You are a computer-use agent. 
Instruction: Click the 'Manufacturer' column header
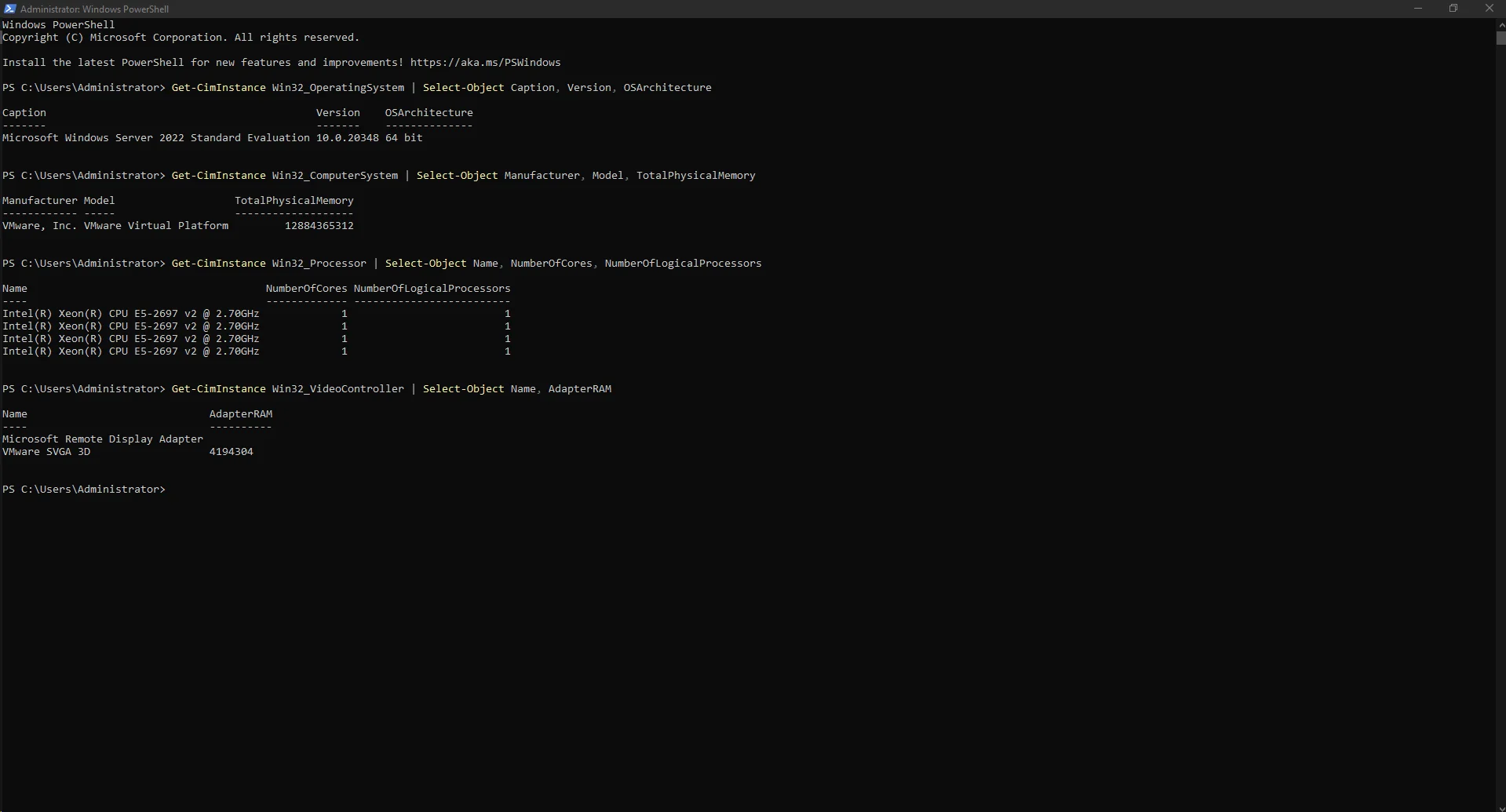point(40,200)
